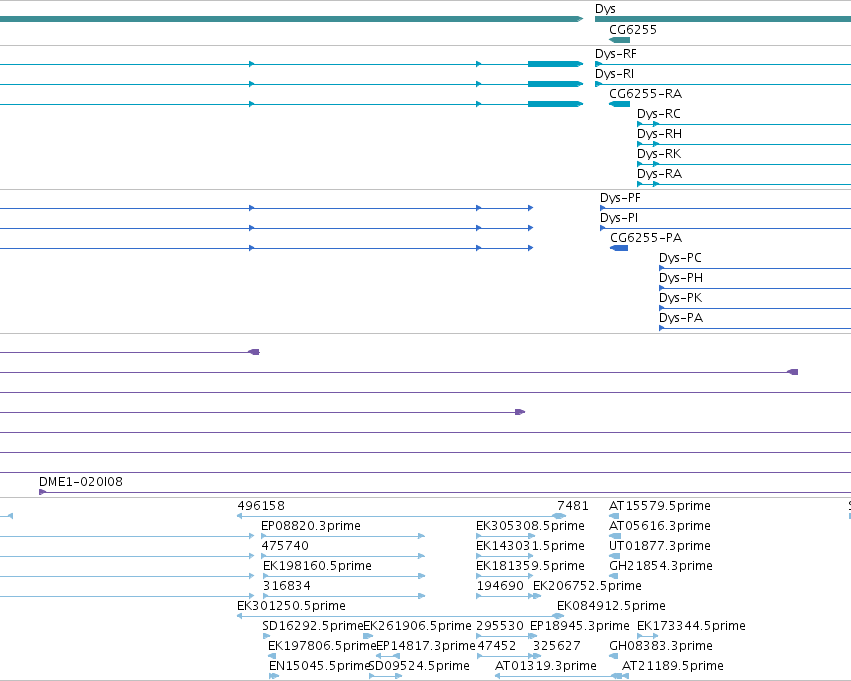The image size is (851, 681).
Task: Select the Dys-RI transcript label
Action: click(614, 74)
